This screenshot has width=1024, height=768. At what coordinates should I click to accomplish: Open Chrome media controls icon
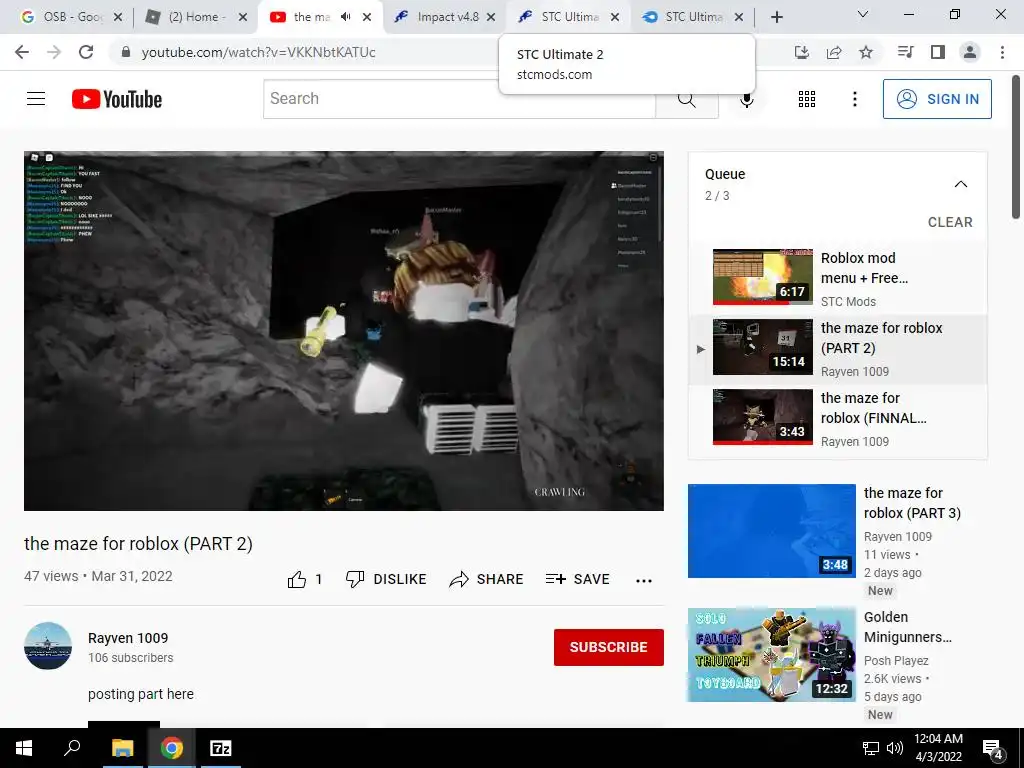tap(906, 52)
